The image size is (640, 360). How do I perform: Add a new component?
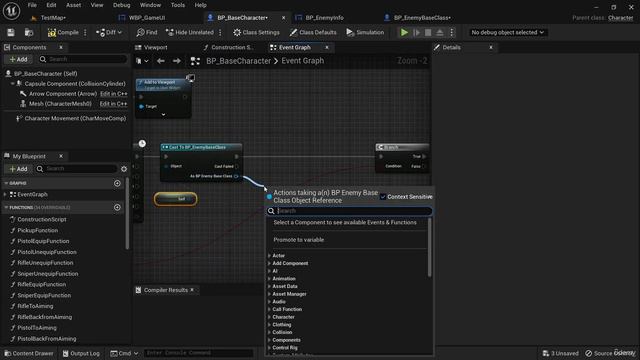(18, 59)
